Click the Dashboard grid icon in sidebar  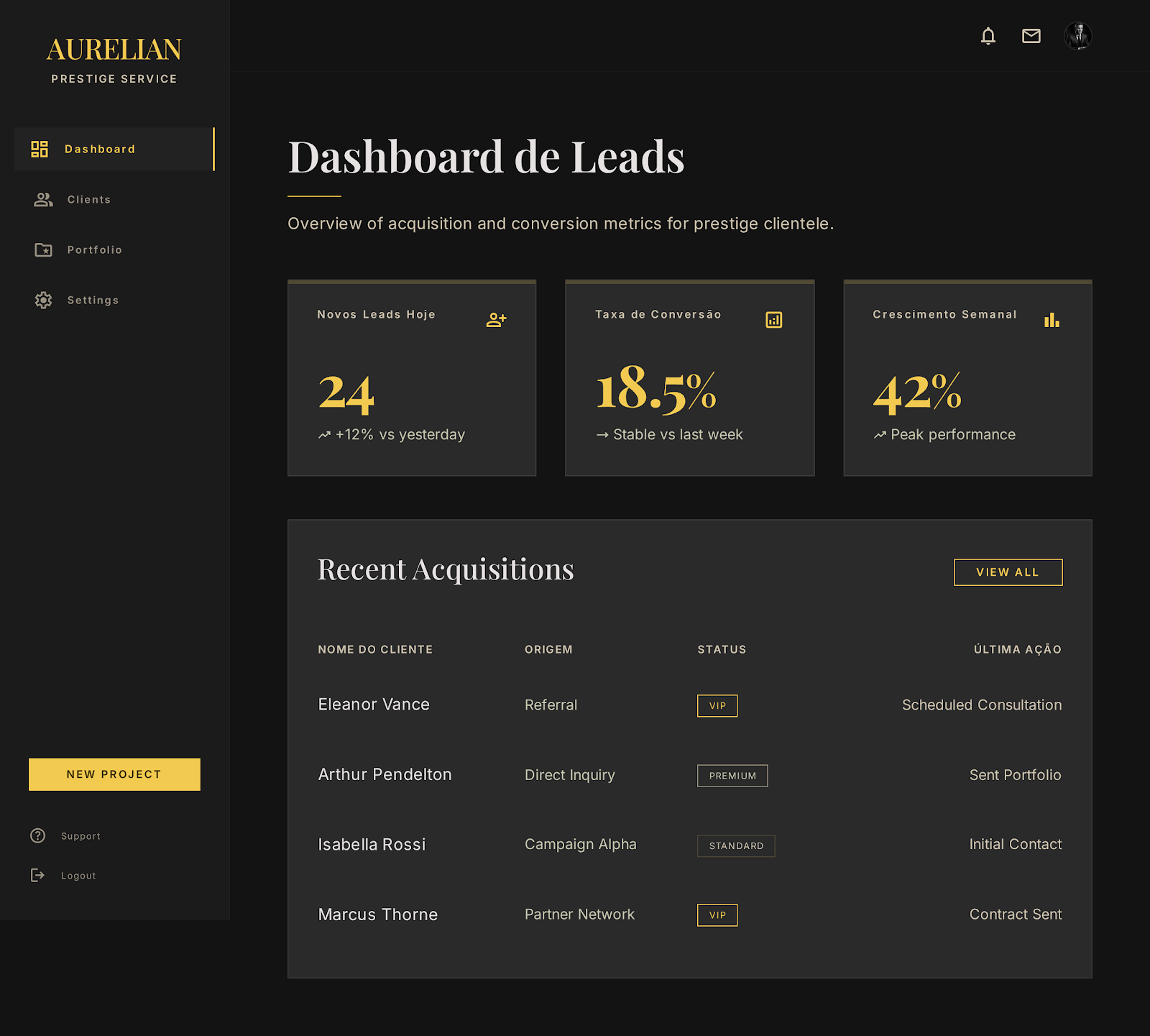(x=40, y=149)
